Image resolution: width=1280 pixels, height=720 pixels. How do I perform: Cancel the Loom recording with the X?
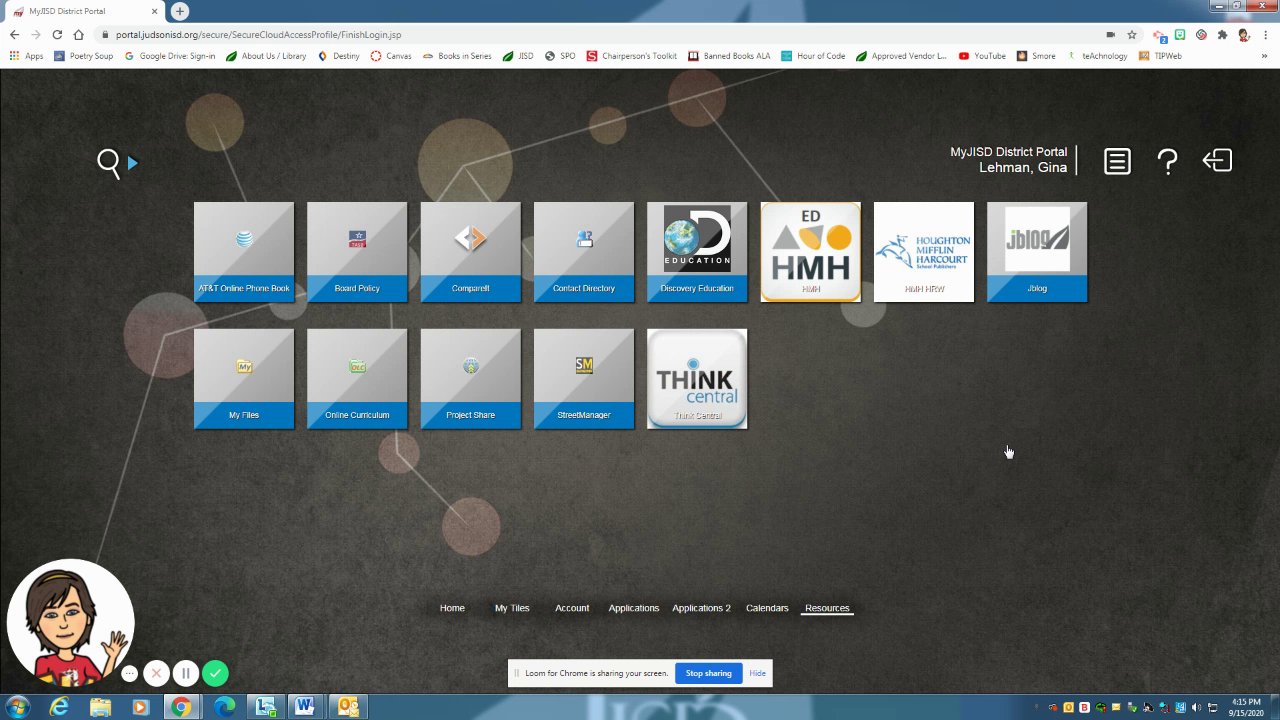156,674
